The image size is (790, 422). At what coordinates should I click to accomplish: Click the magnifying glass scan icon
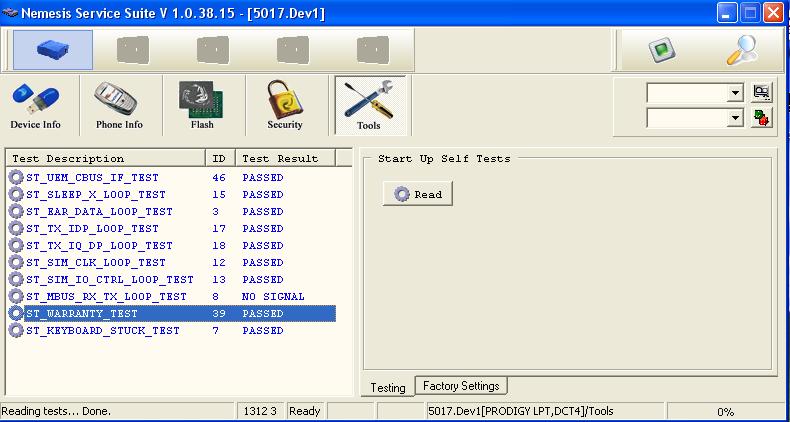coord(742,50)
